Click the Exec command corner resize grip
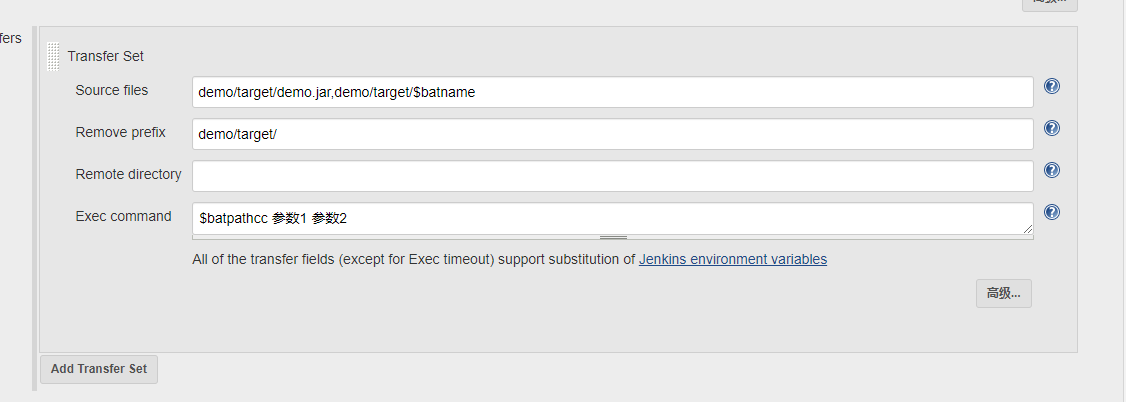The image size is (1126, 402). (x=1027, y=229)
